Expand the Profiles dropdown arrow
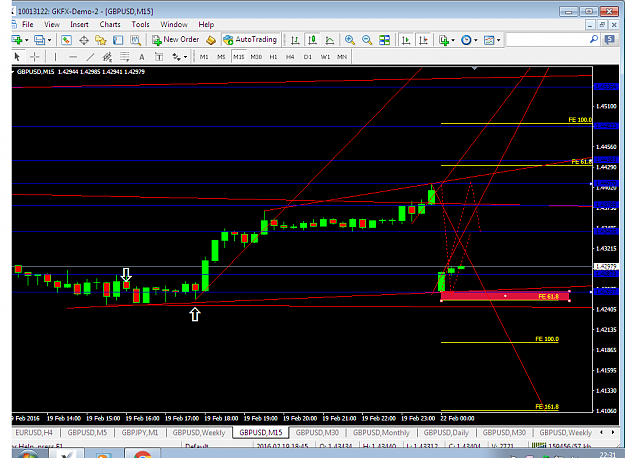The height and width of the screenshot is (458, 625). point(49,40)
